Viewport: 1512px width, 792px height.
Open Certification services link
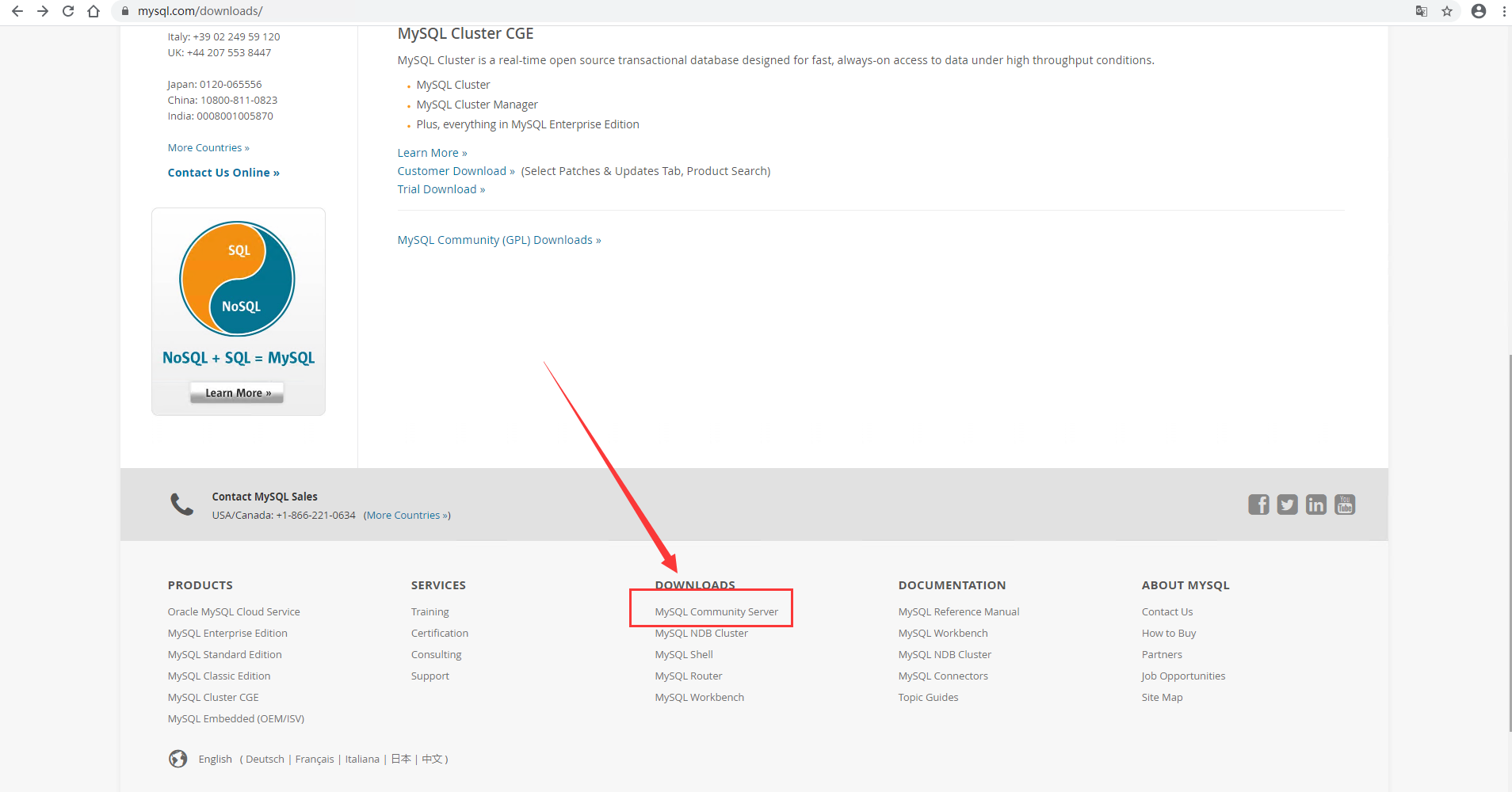point(440,634)
